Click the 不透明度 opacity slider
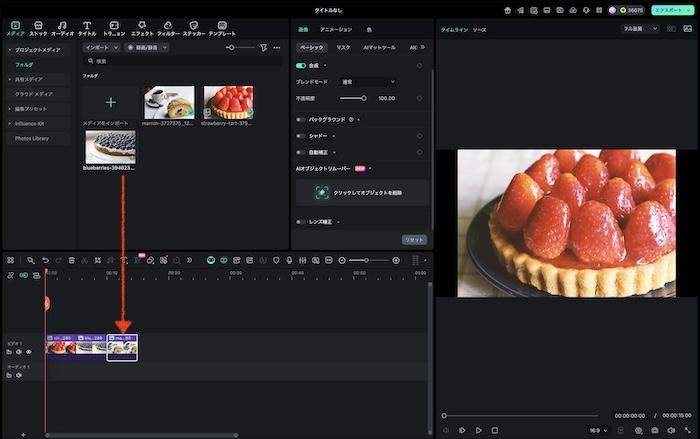700x439 pixels. pyautogui.click(x=352, y=98)
